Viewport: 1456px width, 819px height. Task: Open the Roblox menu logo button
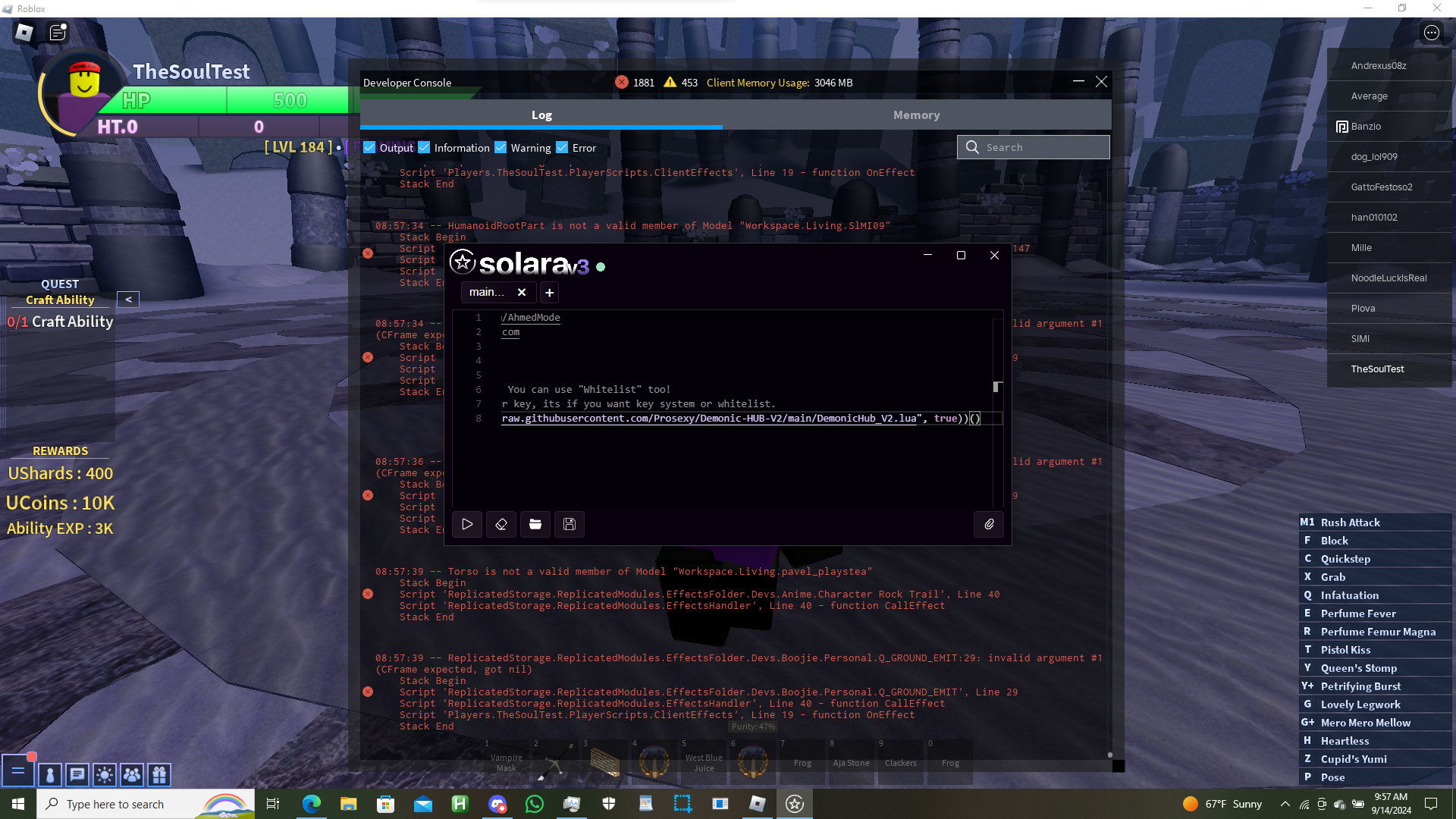[24, 32]
